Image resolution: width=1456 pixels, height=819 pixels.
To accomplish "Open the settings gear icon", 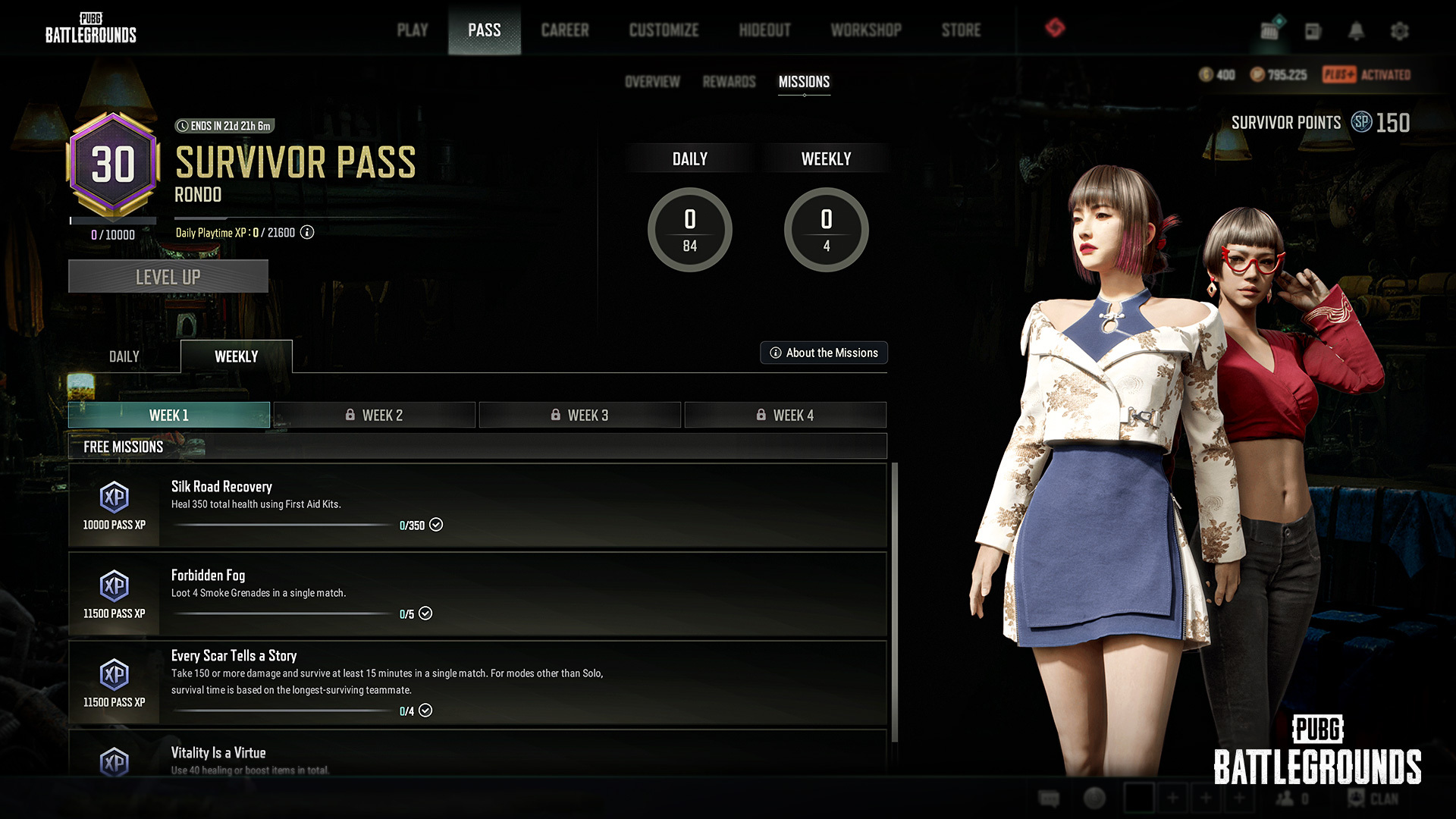I will pyautogui.click(x=1399, y=31).
